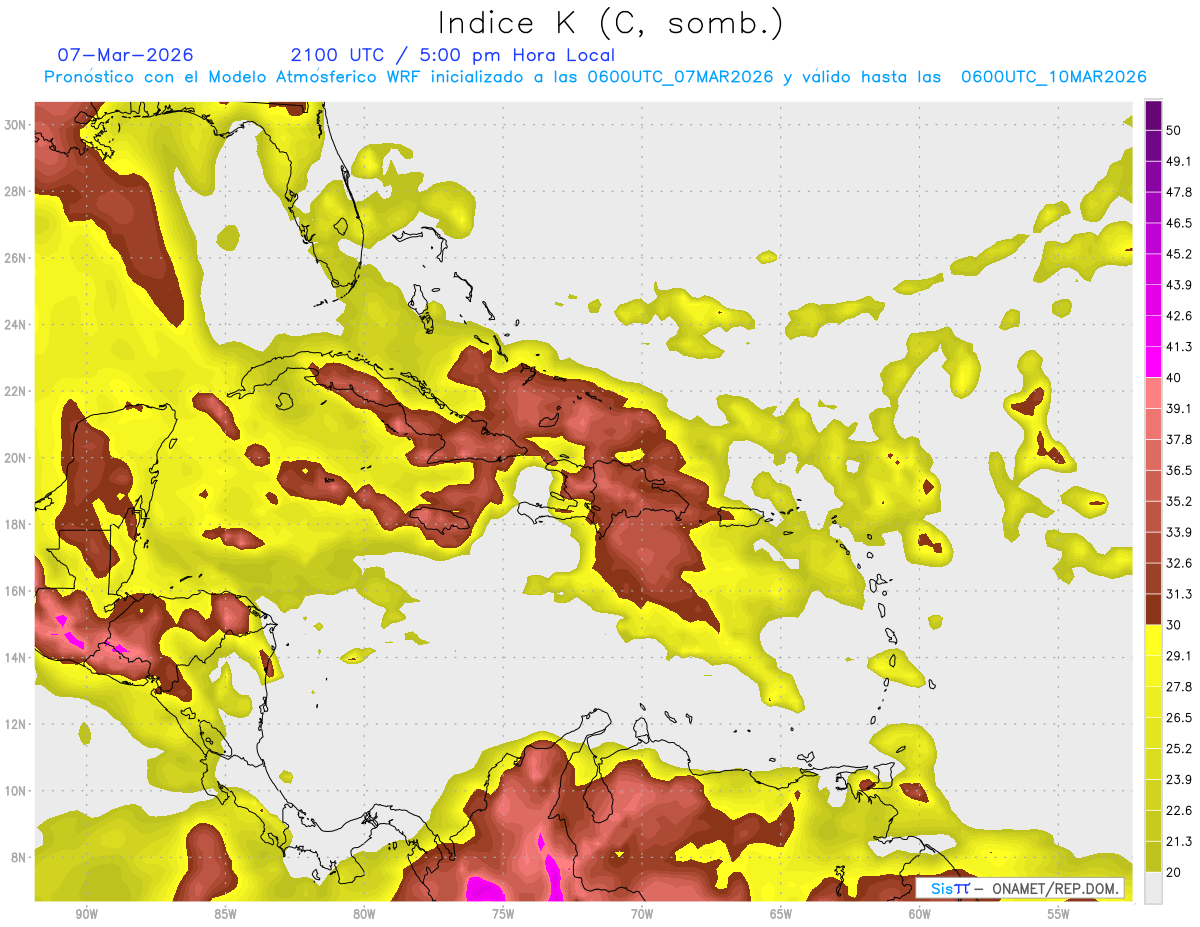Click the '70W' longitude label
This screenshot has height=927, width=1200.
tap(642, 914)
